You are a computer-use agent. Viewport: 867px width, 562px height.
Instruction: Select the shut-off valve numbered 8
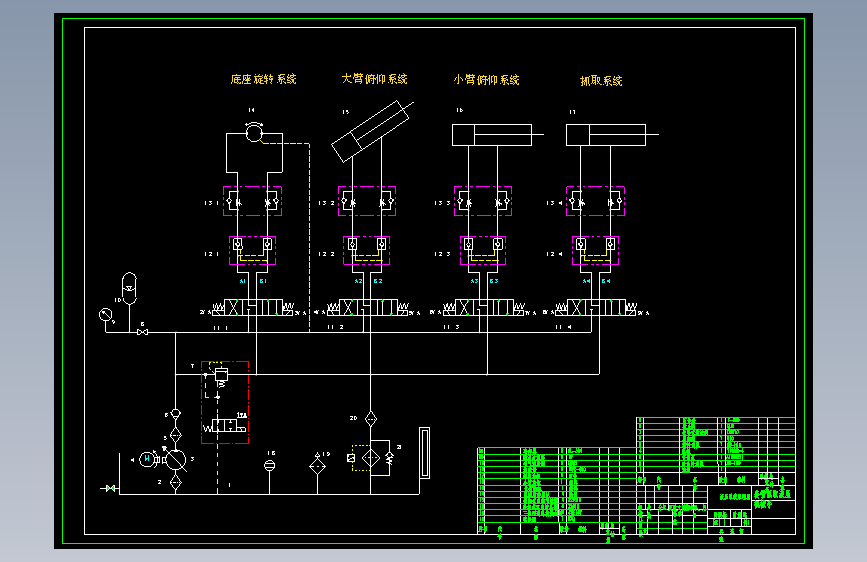[142, 332]
